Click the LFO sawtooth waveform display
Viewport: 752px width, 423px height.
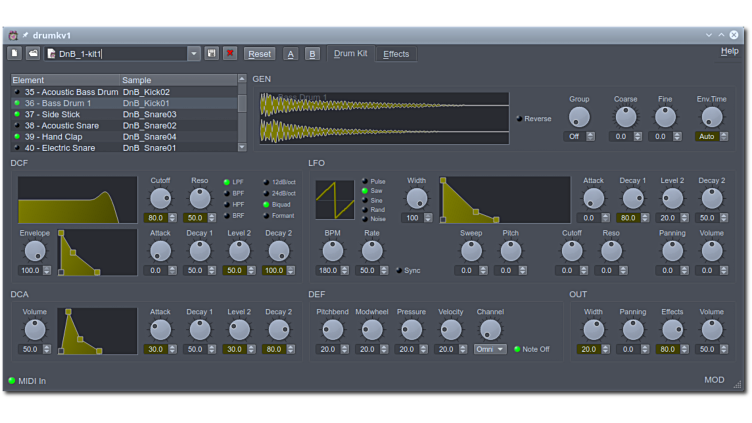click(334, 200)
